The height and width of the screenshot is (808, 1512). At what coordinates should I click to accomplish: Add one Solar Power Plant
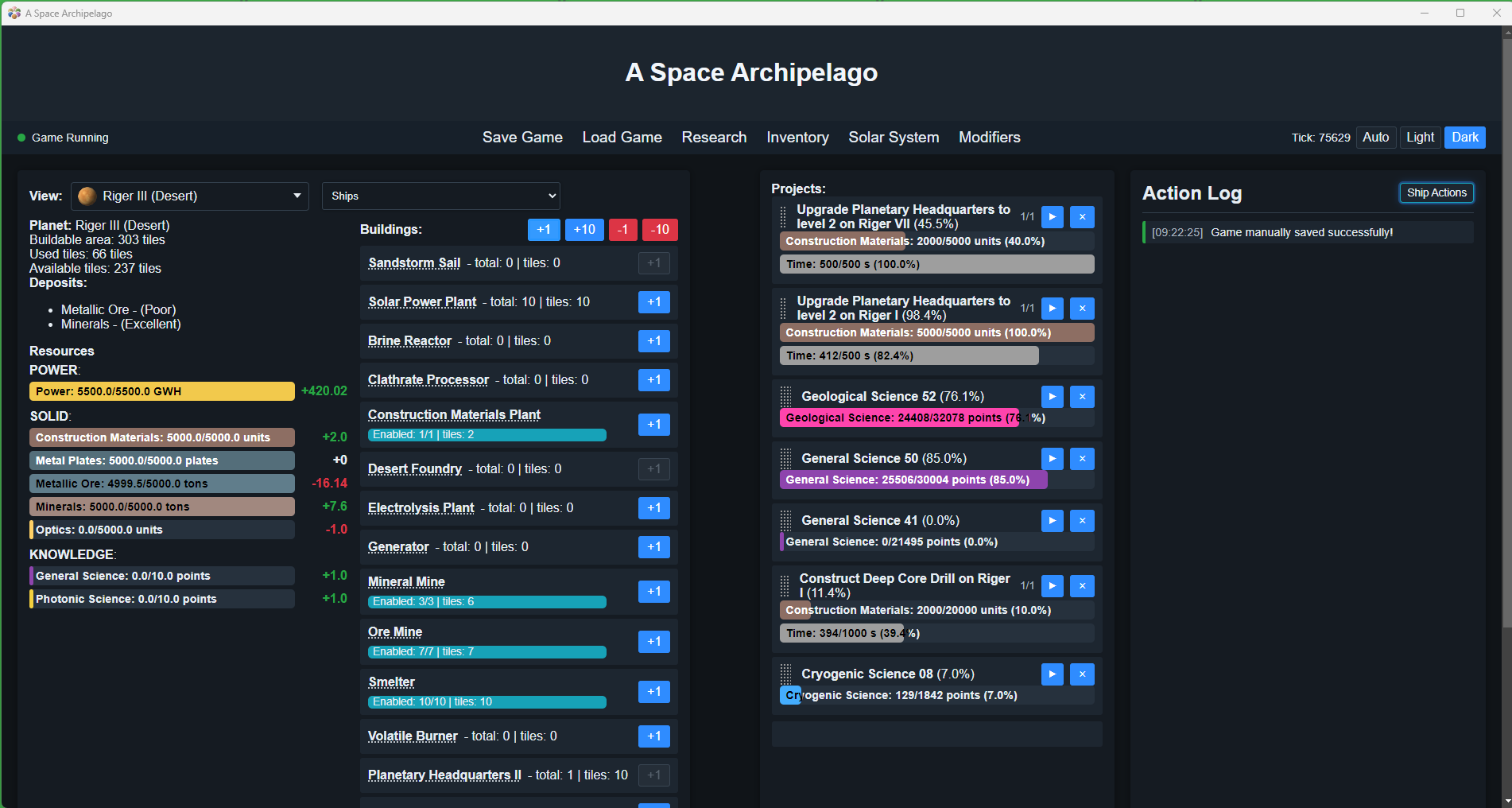[653, 302]
